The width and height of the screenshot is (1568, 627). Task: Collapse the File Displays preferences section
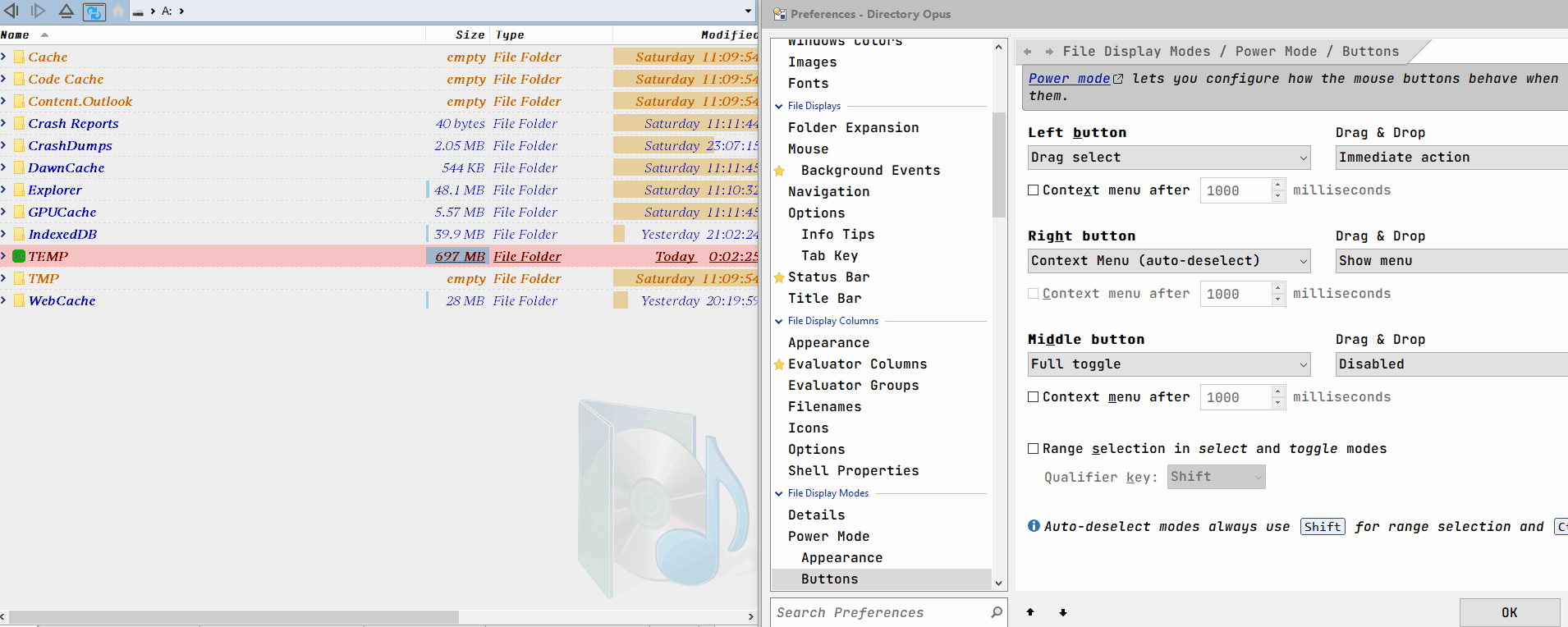tap(779, 106)
